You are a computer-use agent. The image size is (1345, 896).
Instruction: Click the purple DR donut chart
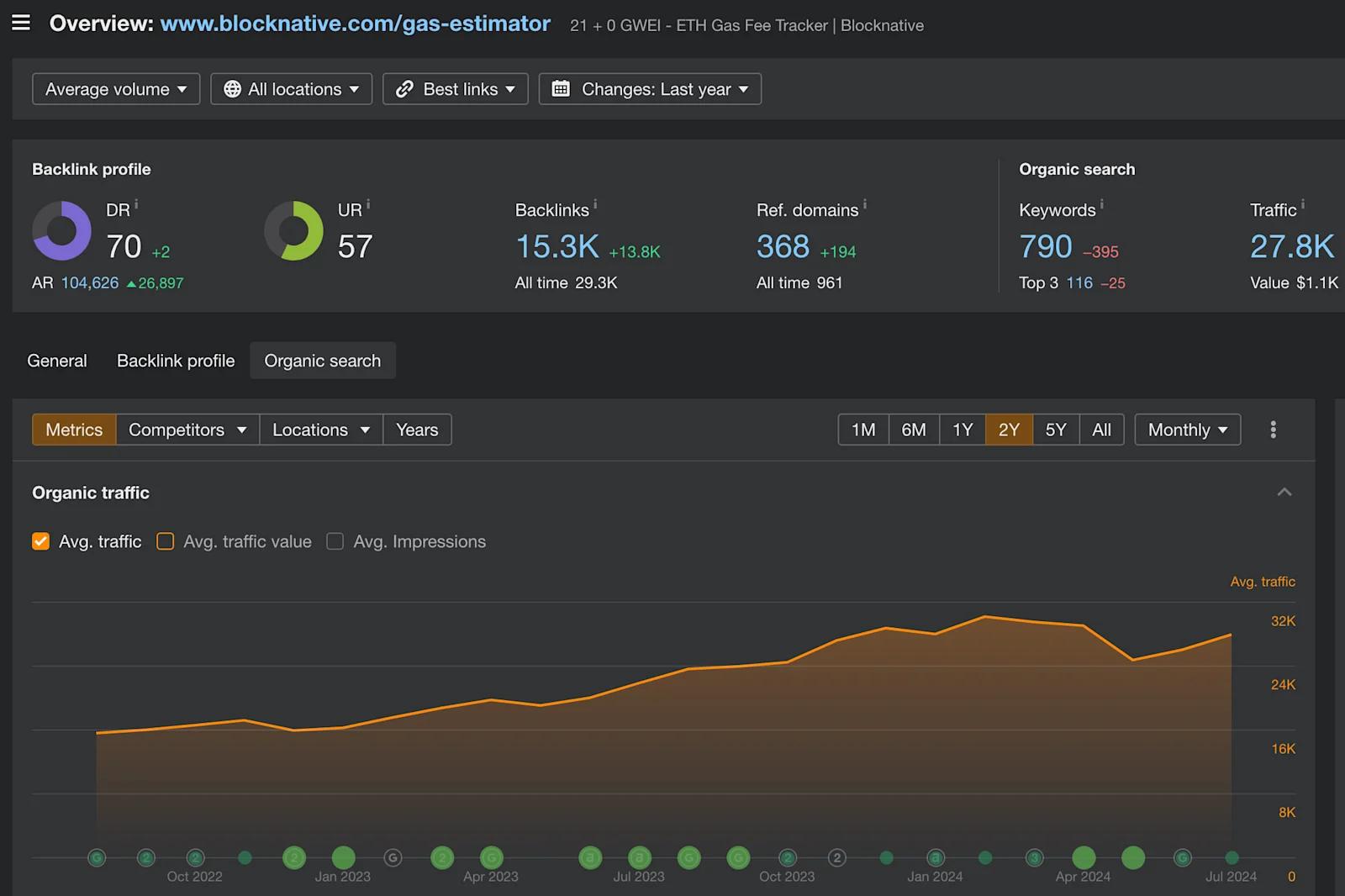coord(61,230)
